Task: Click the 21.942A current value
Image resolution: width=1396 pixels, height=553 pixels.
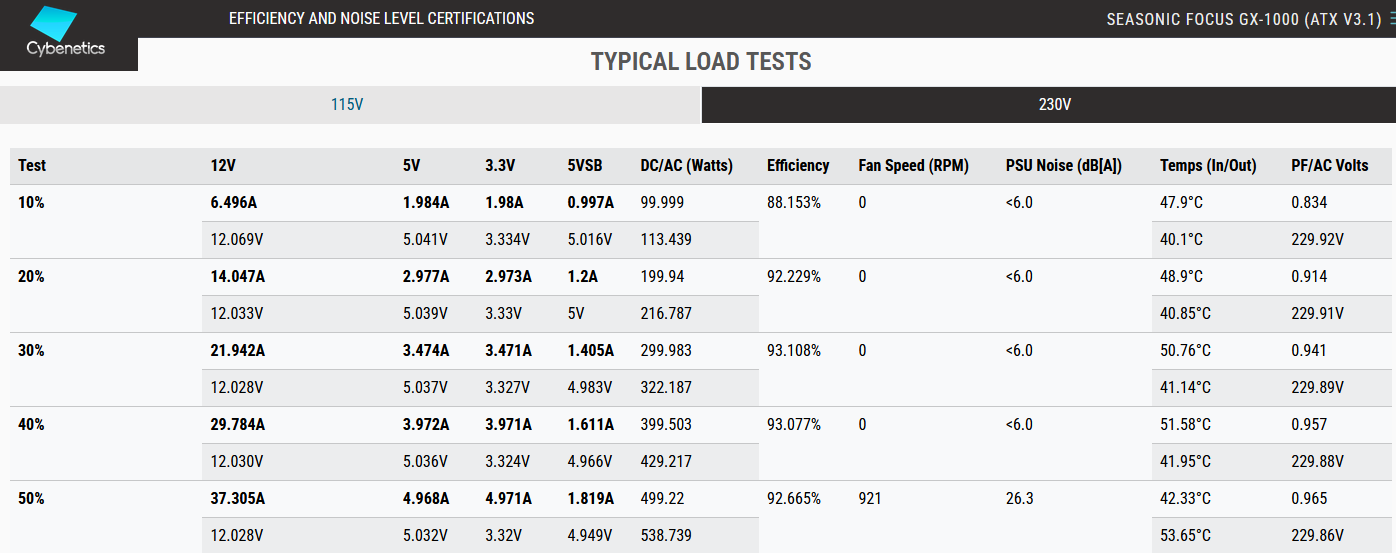Action: click(237, 351)
